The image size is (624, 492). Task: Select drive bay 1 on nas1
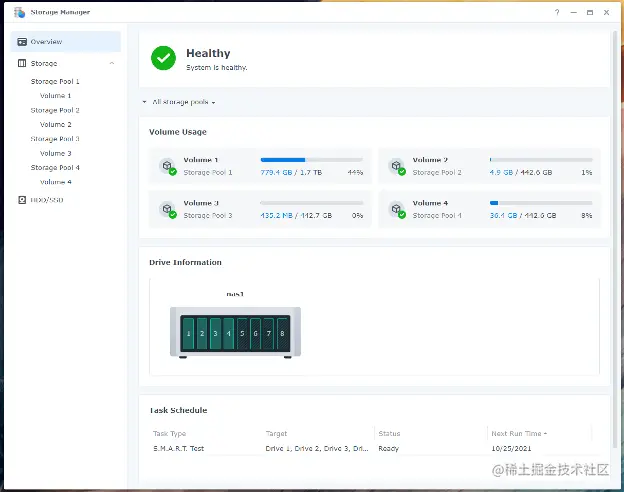189,334
